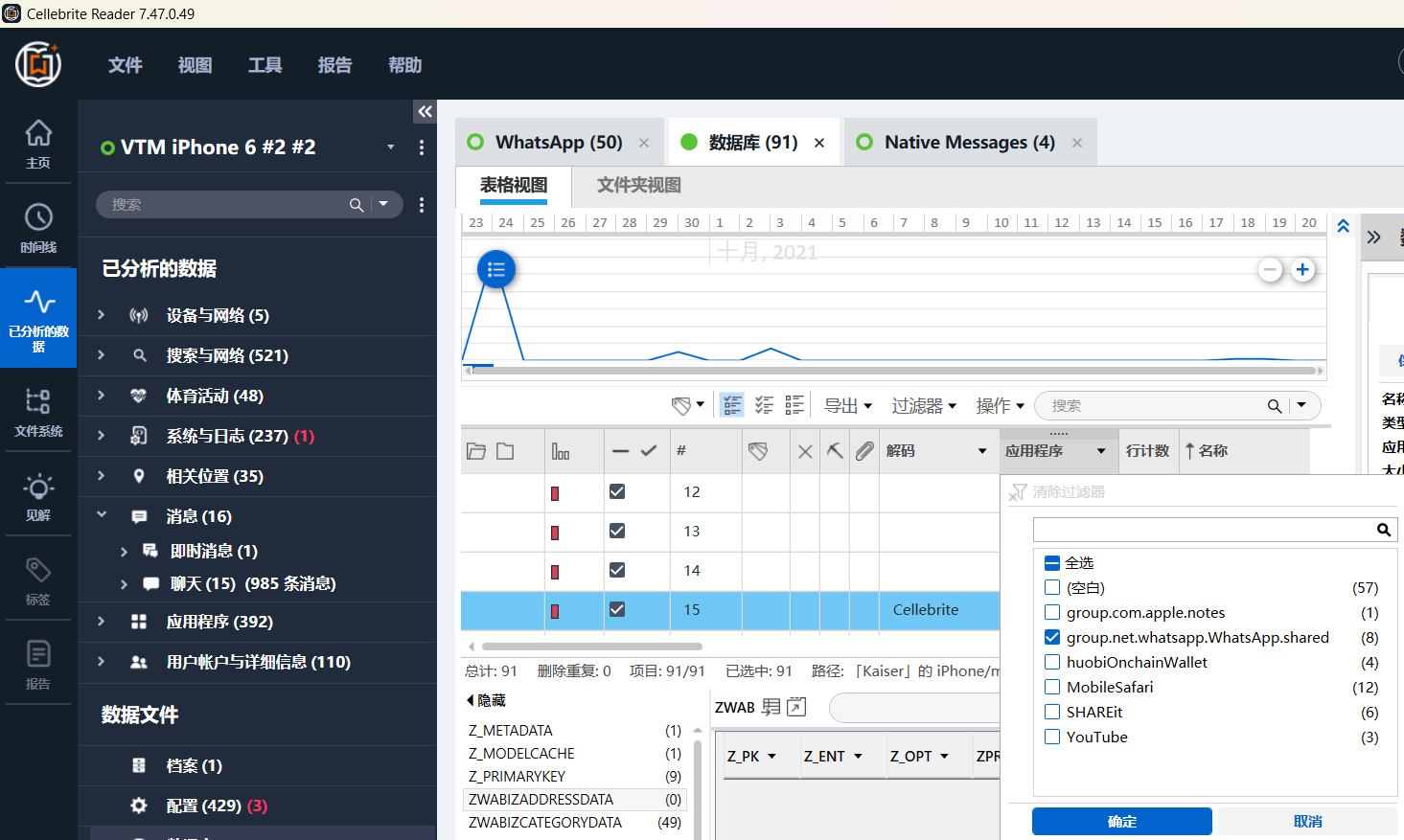The height and width of the screenshot is (840, 1404).
Task: Open the 工具 menu
Action: (x=265, y=65)
